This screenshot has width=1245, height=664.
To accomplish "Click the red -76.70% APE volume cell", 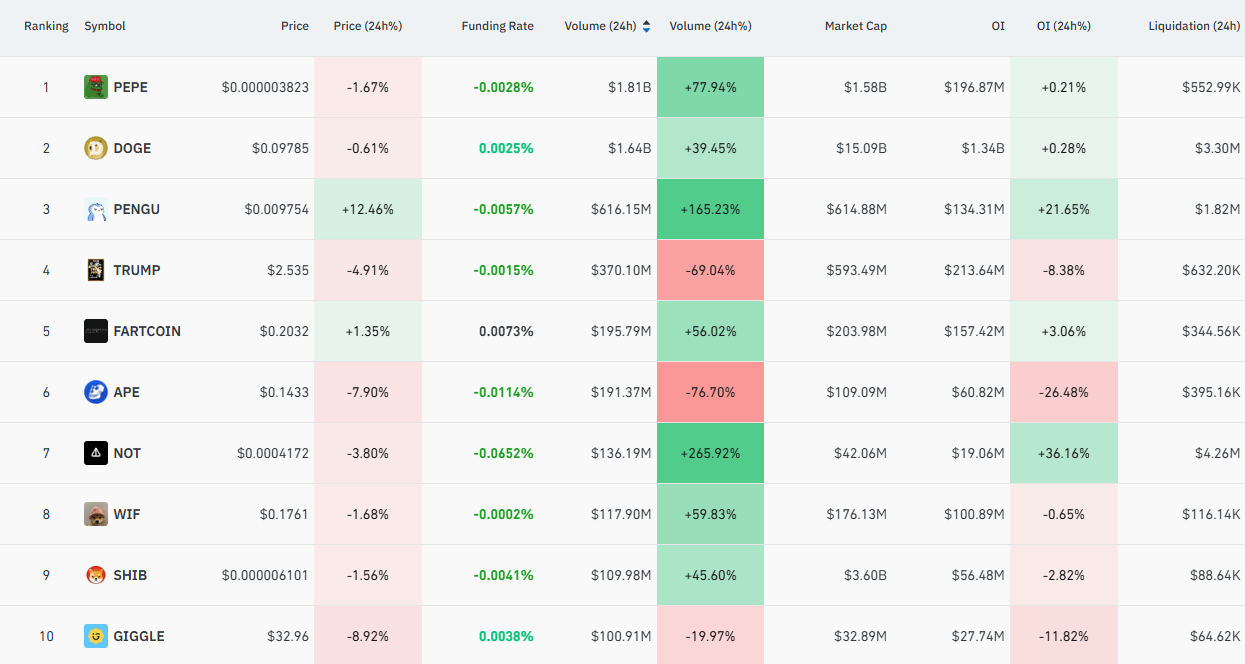I will [x=710, y=392].
